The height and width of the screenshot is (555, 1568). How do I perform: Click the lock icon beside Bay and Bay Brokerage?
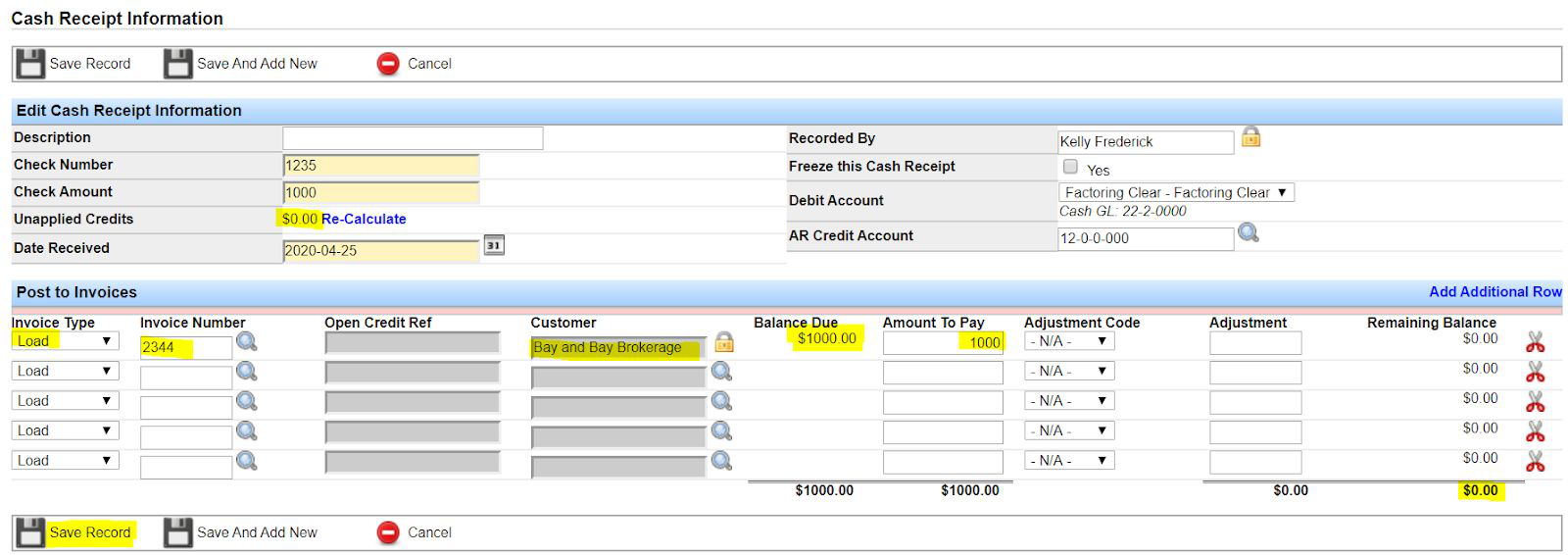(723, 341)
